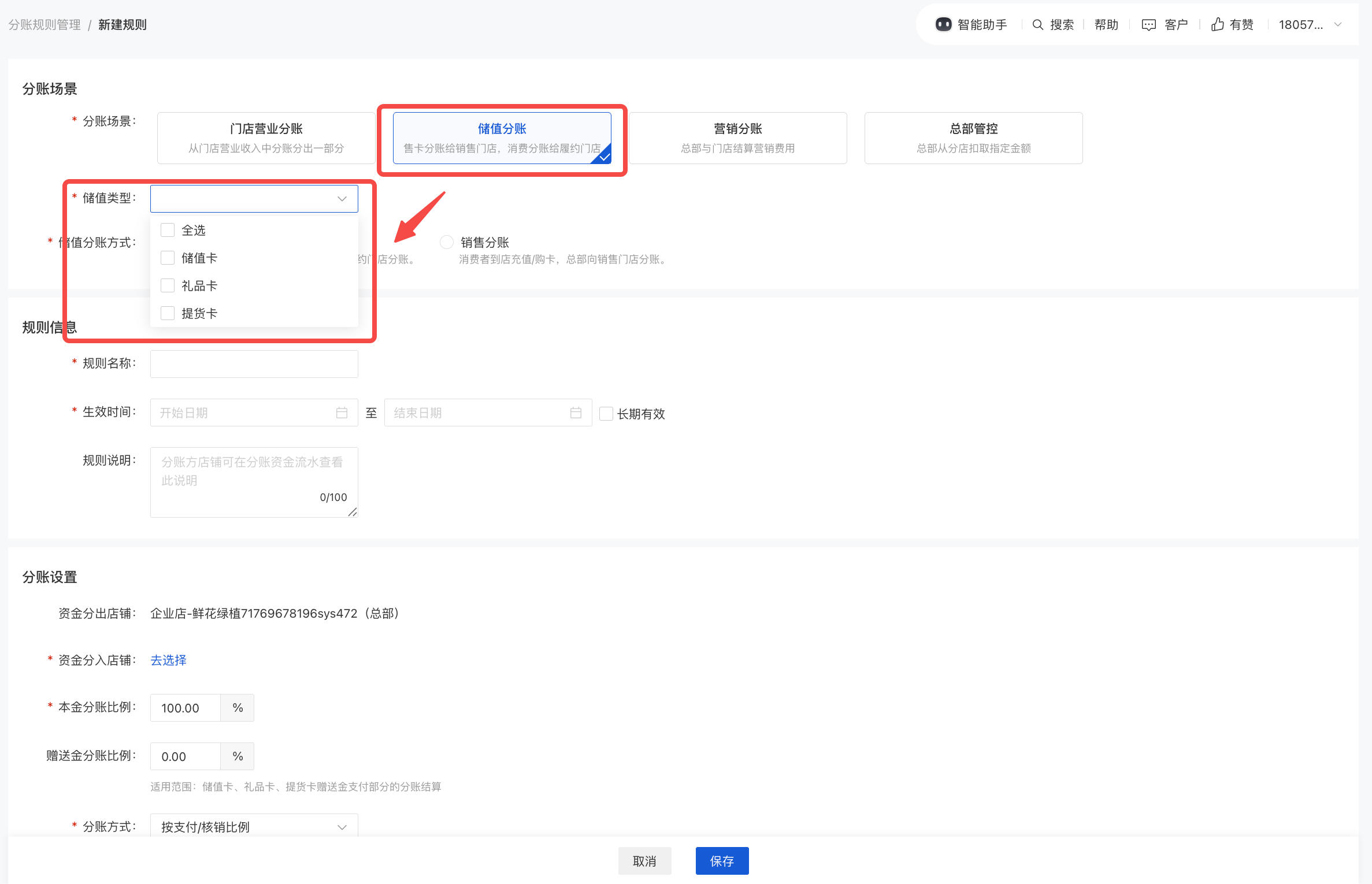Click the 有赞 thumbs-up icon
This screenshot has width=1372, height=884.
(1217, 24)
